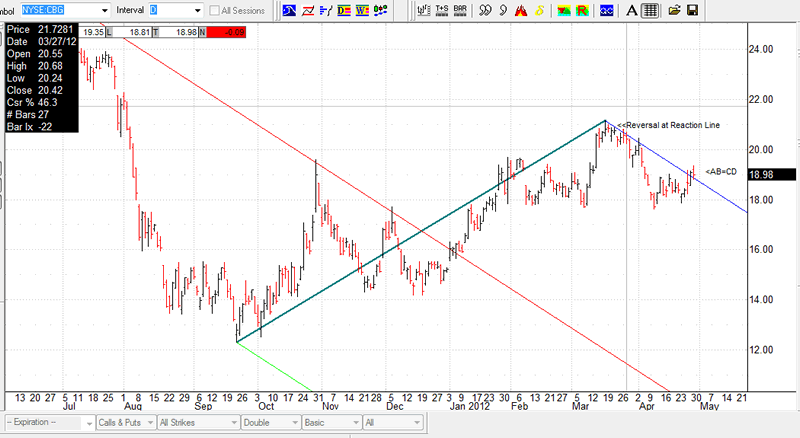Save chart with the floppy disk icon
The image size is (800, 438).
(691, 10)
